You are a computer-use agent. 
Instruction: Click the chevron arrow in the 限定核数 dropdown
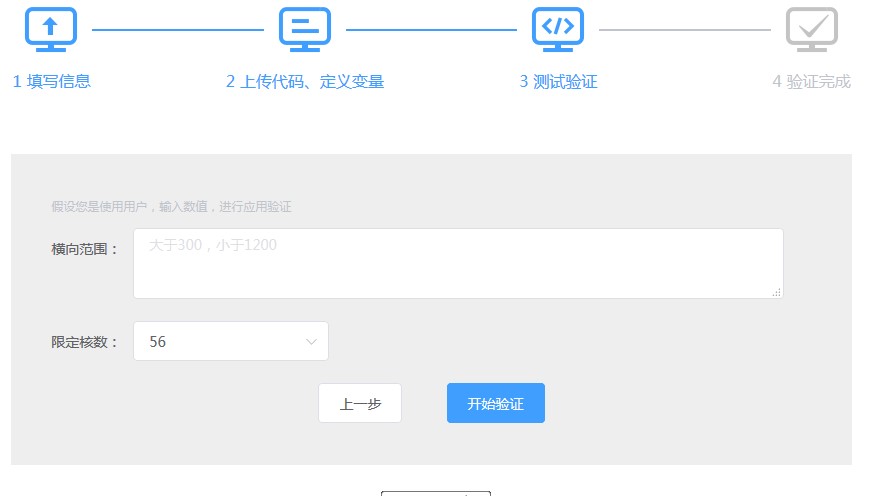pos(310,342)
